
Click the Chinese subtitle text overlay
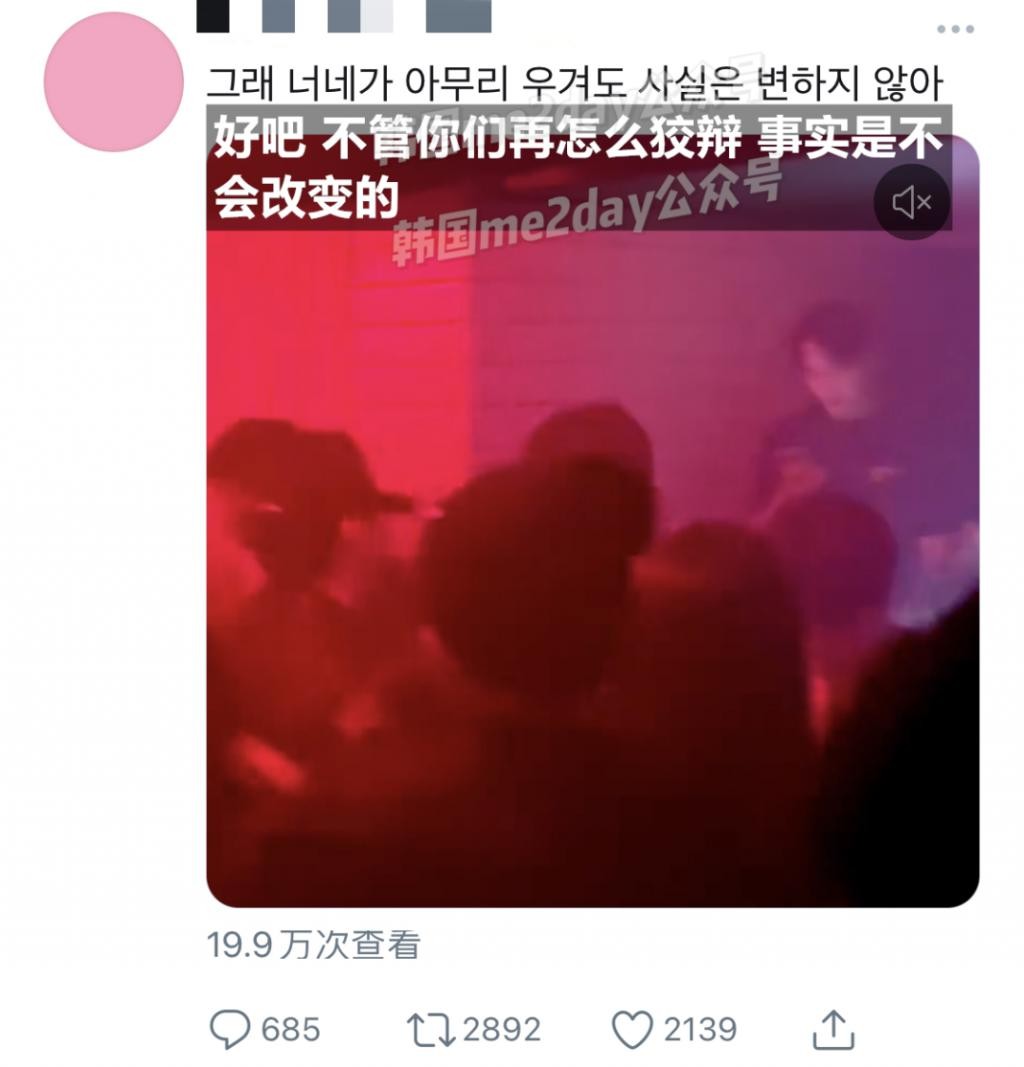(x=577, y=167)
